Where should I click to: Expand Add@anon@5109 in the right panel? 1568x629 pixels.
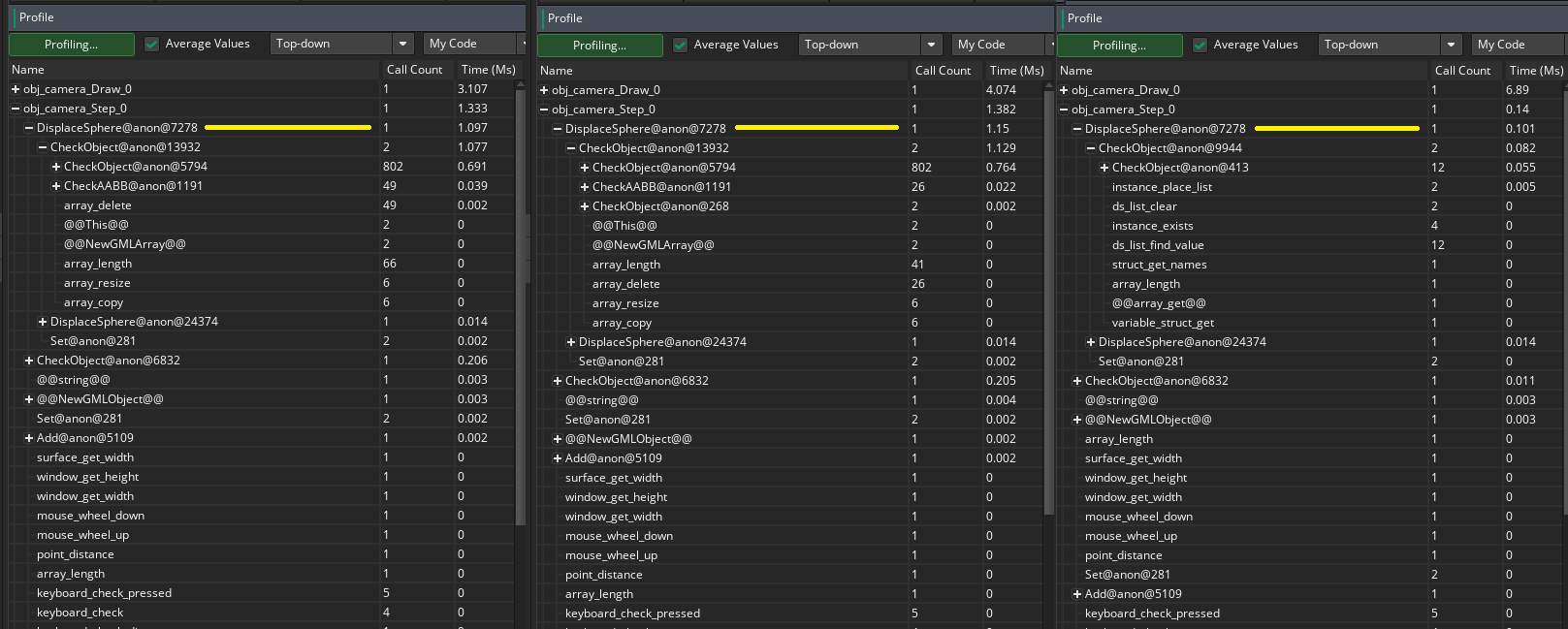1077,594
